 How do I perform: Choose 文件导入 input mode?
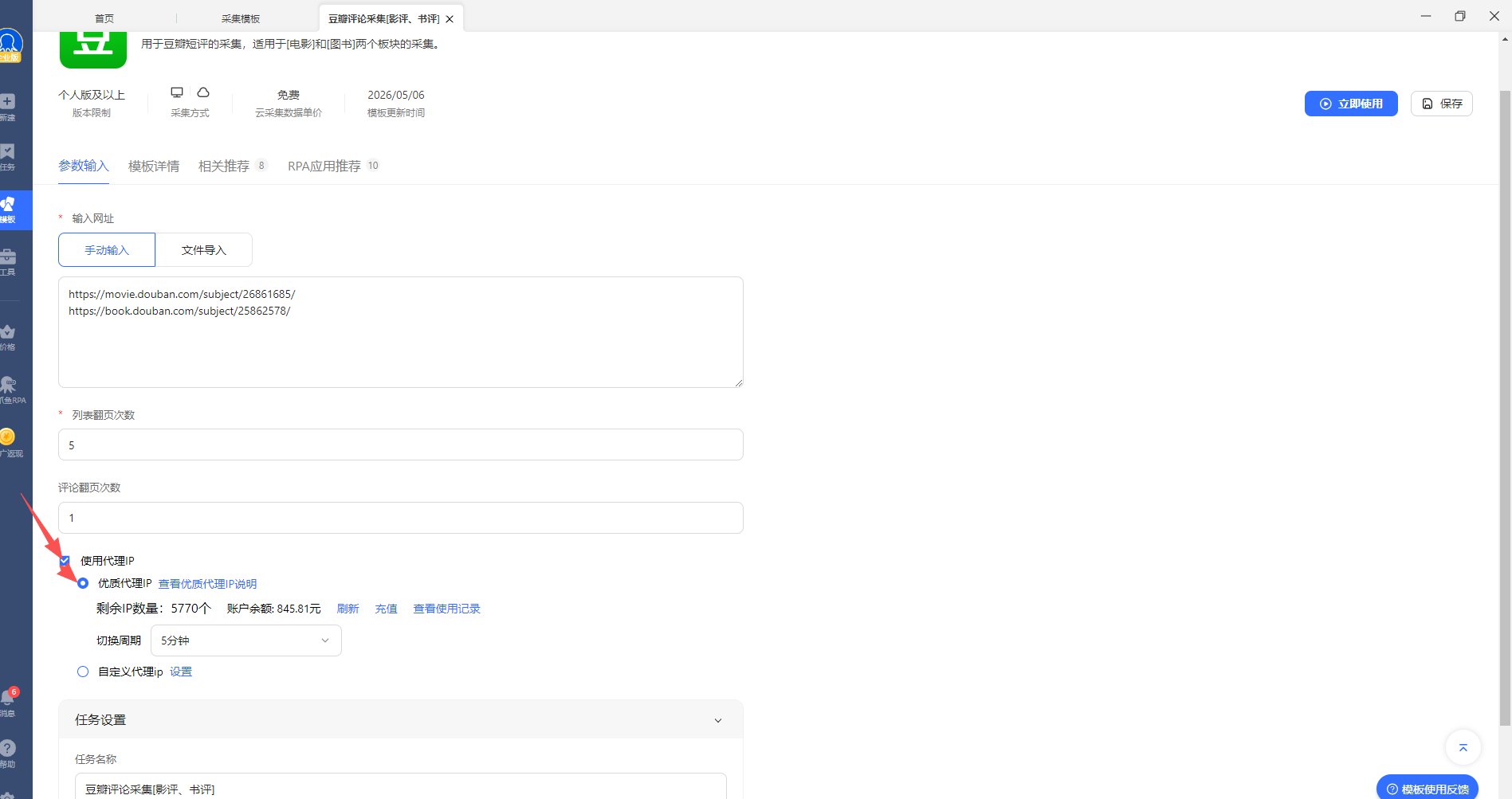click(204, 250)
